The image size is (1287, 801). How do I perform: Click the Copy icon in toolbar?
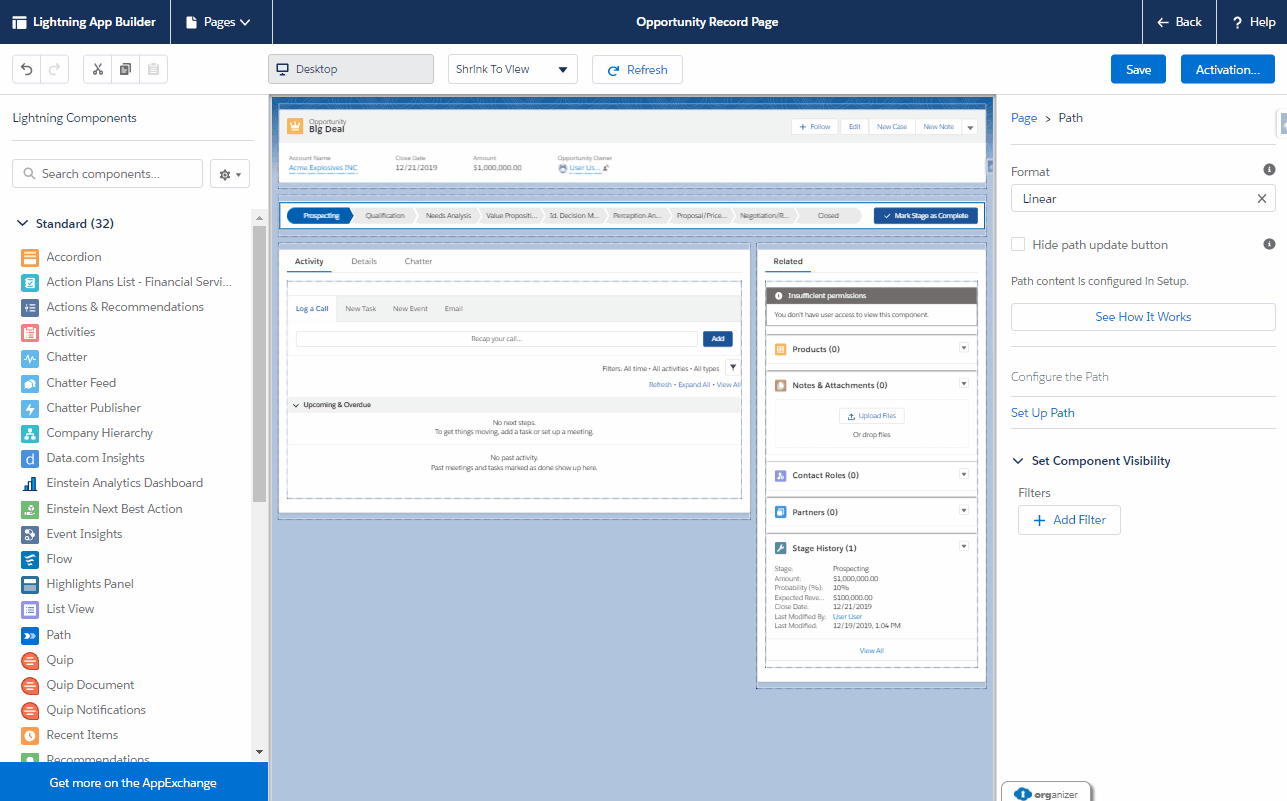click(125, 69)
